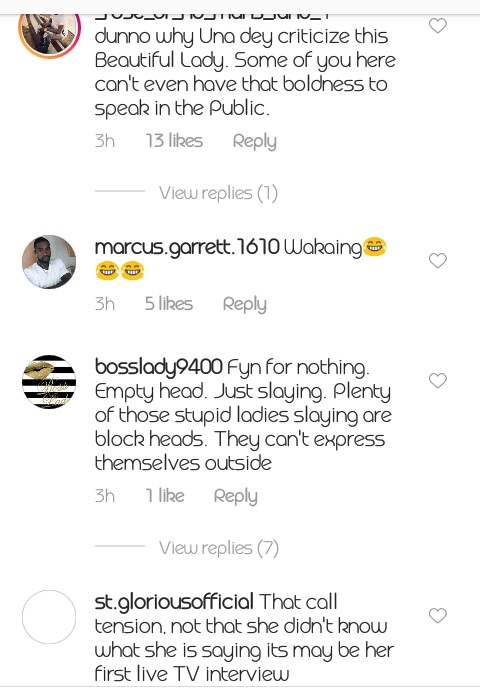The width and height of the screenshot is (480, 693).
Task: Expand View replies (1)
Action: pyautogui.click(x=218, y=193)
